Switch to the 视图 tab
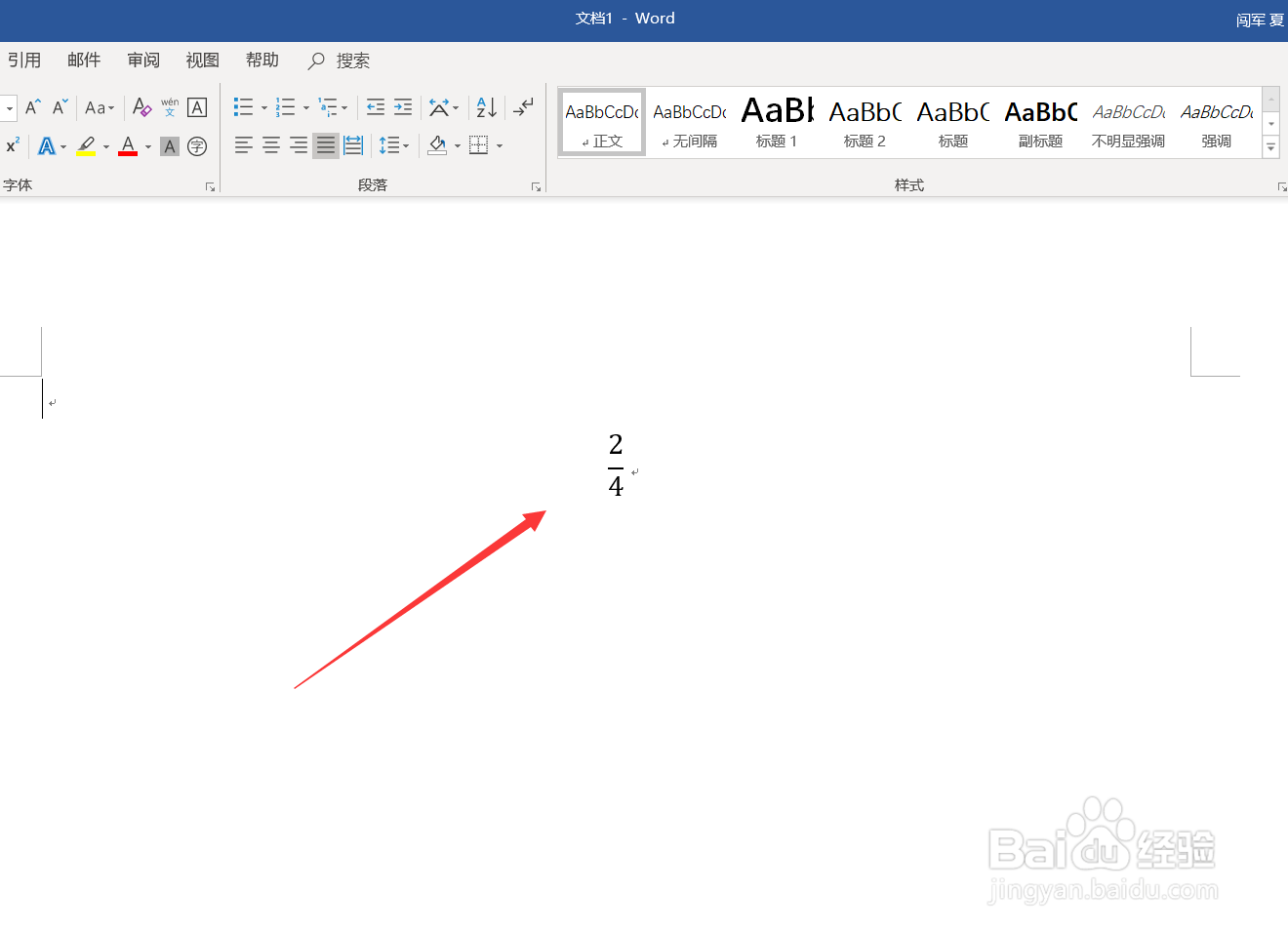This screenshot has width=1288, height=934. [203, 61]
